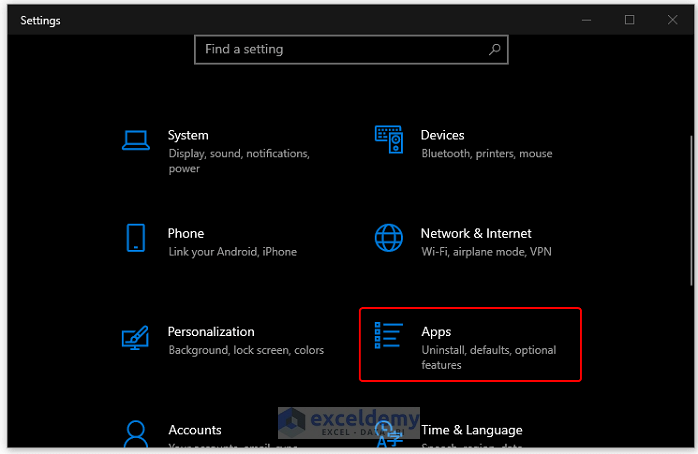
Task: Click 'Wi-Fi, airplane mode, VPN' text
Action: click(x=487, y=252)
